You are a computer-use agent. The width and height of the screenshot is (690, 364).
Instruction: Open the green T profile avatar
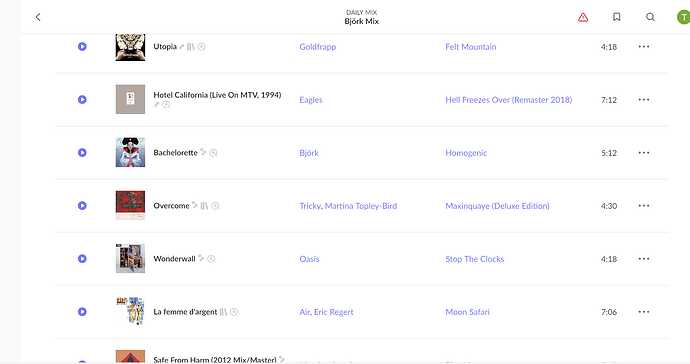coord(683,17)
